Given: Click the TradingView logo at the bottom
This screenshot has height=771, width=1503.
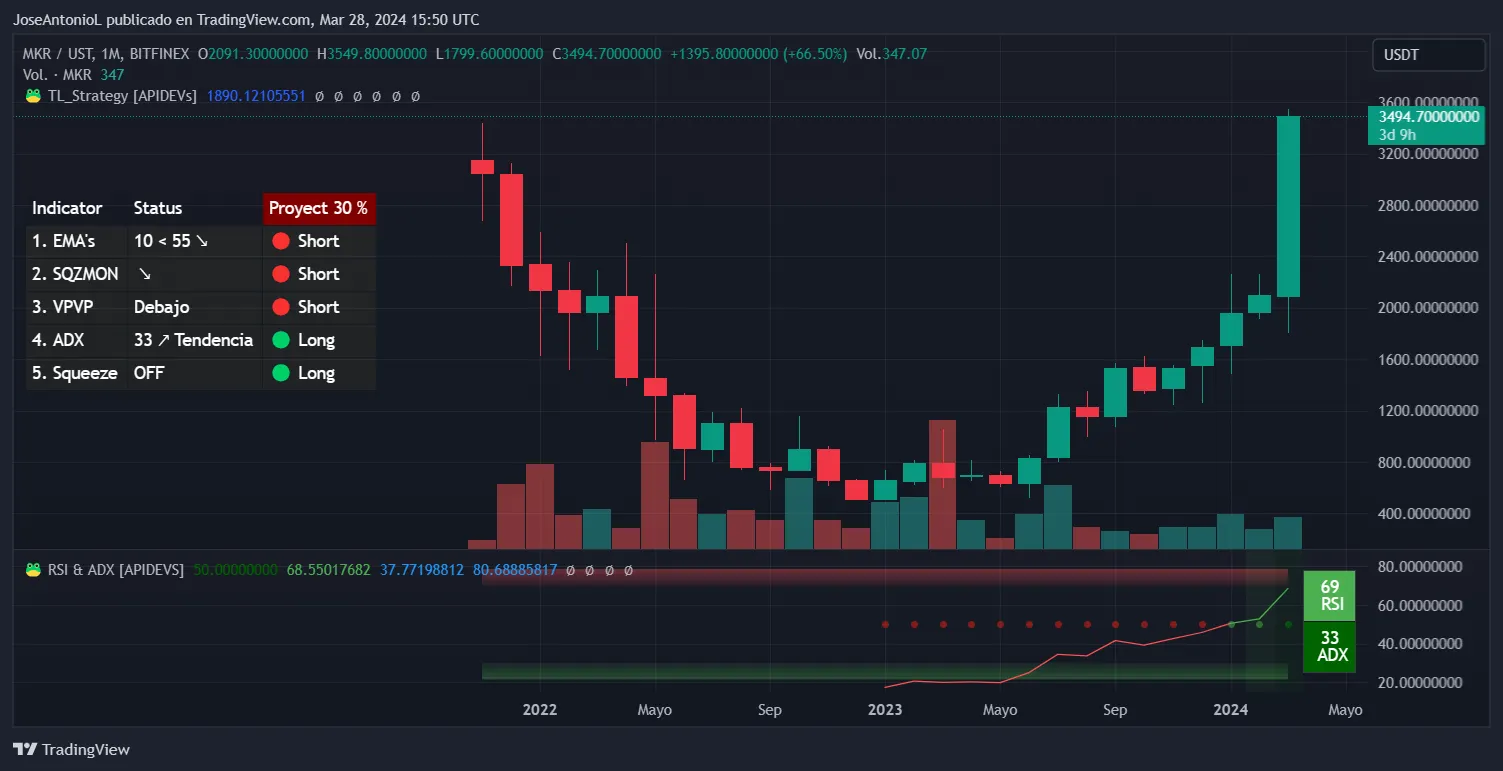Looking at the screenshot, I should (71, 749).
